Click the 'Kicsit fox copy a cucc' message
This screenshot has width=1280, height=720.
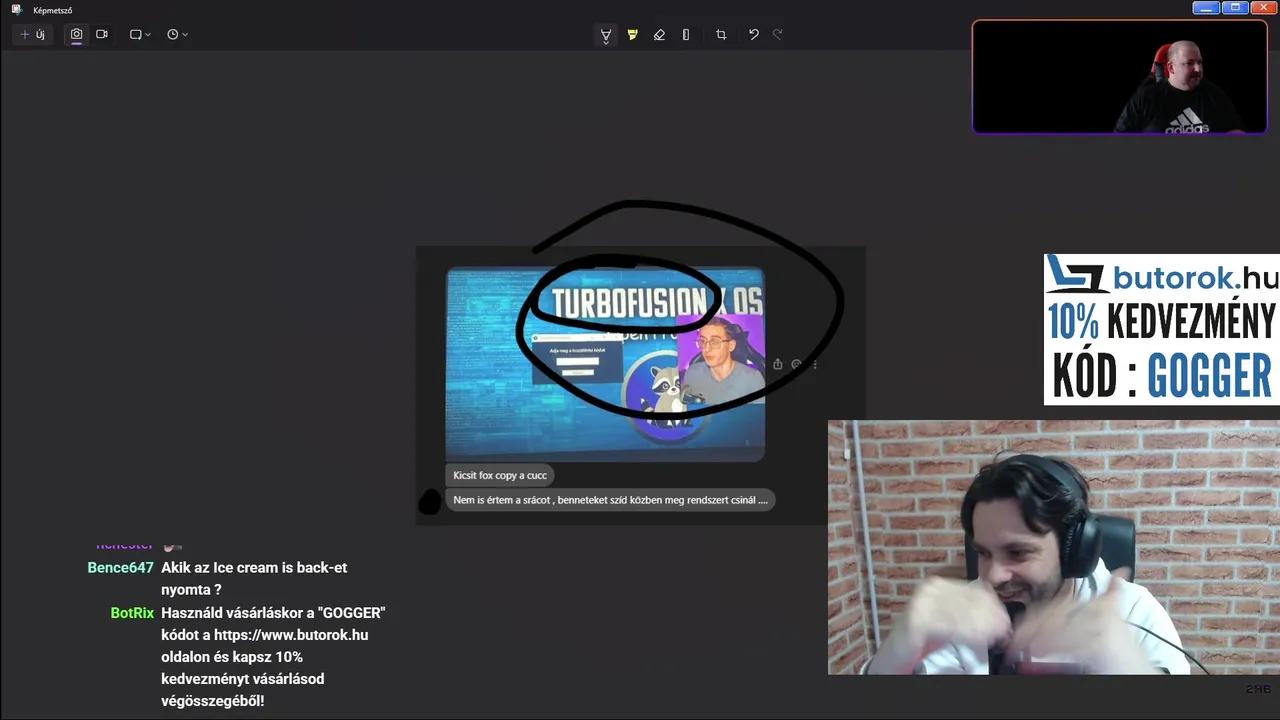point(500,475)
